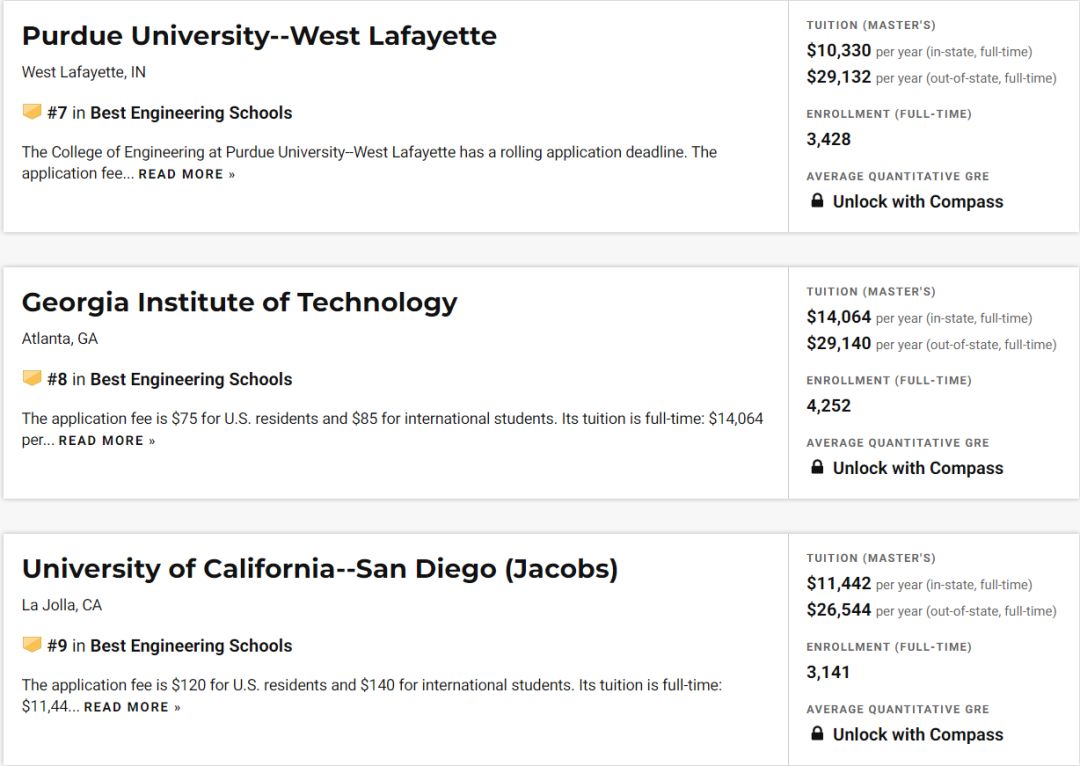Image resolution: width=1080 pixels, height=766 pixels.
Task: Click Unlock with Compass for UC San Diego
Action: point(917,735)
